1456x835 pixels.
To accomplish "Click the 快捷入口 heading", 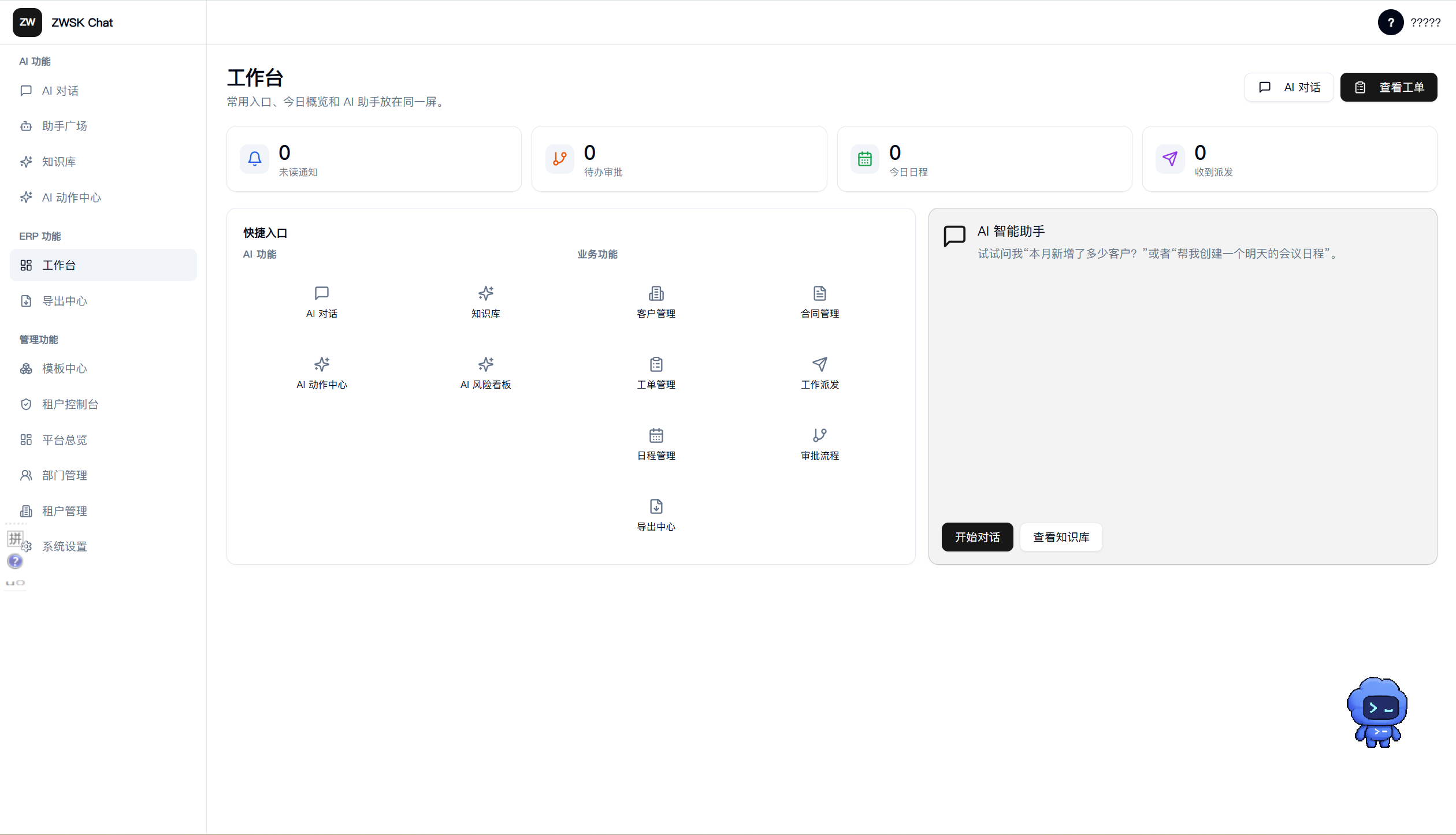I will [265, 233].
